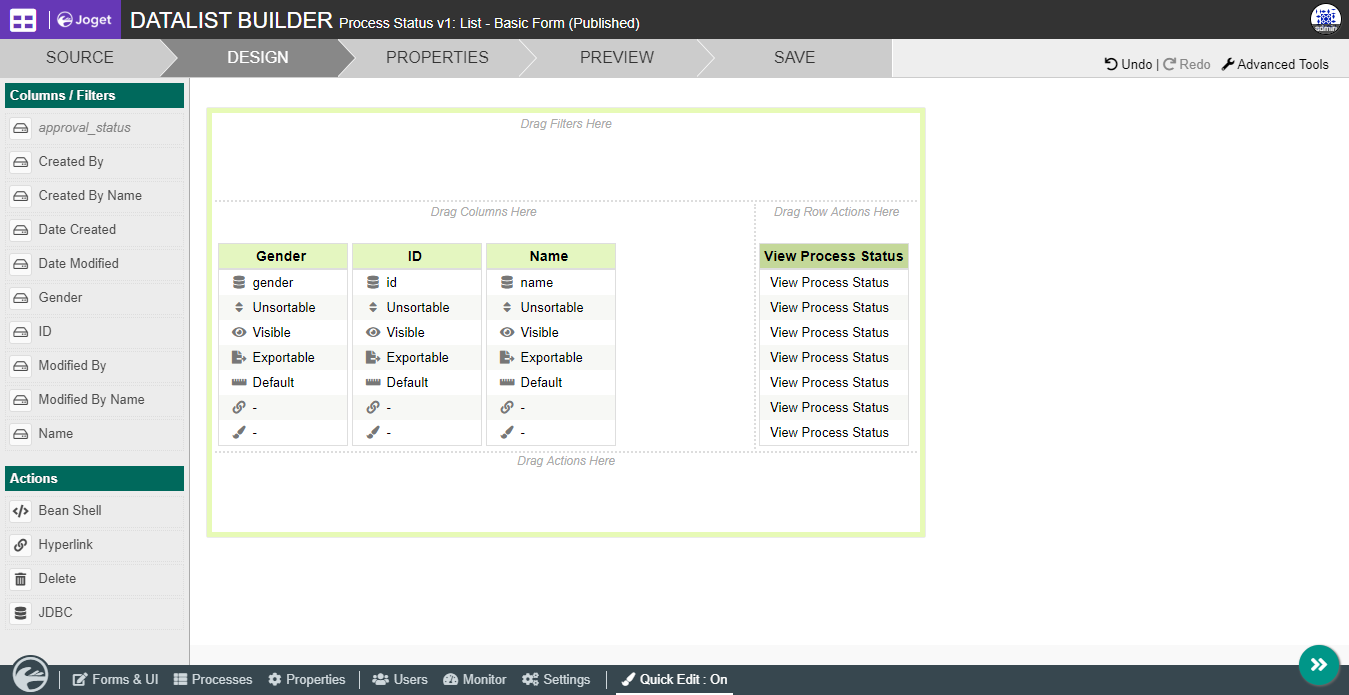Click the sort icon in Gender column
The width and height of the screenshot is (1349, 695).
[x=239, y=308]
